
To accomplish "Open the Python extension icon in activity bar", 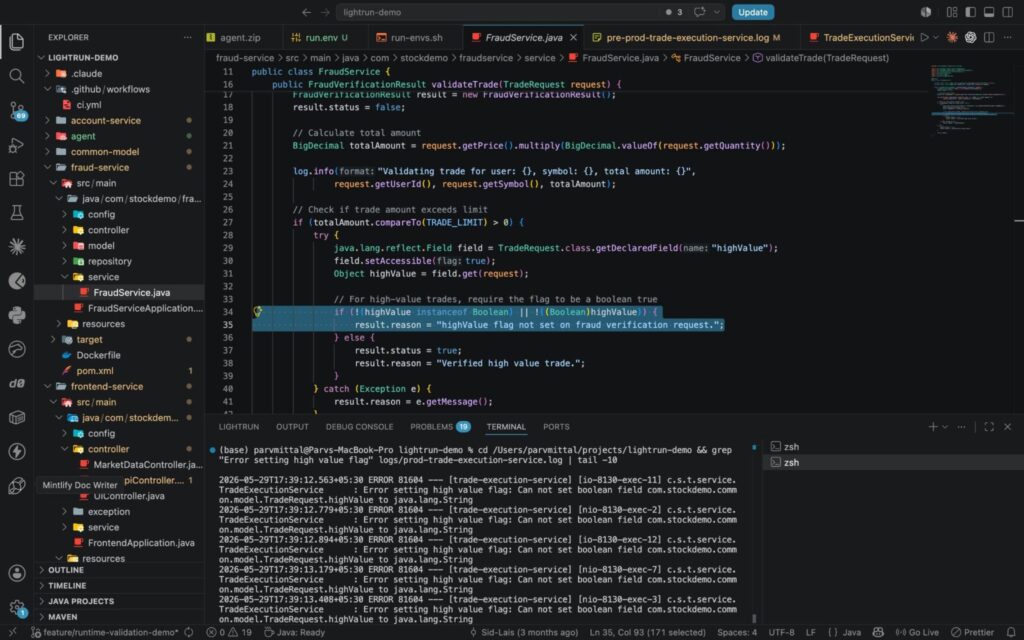I will (x=17, y=315).
